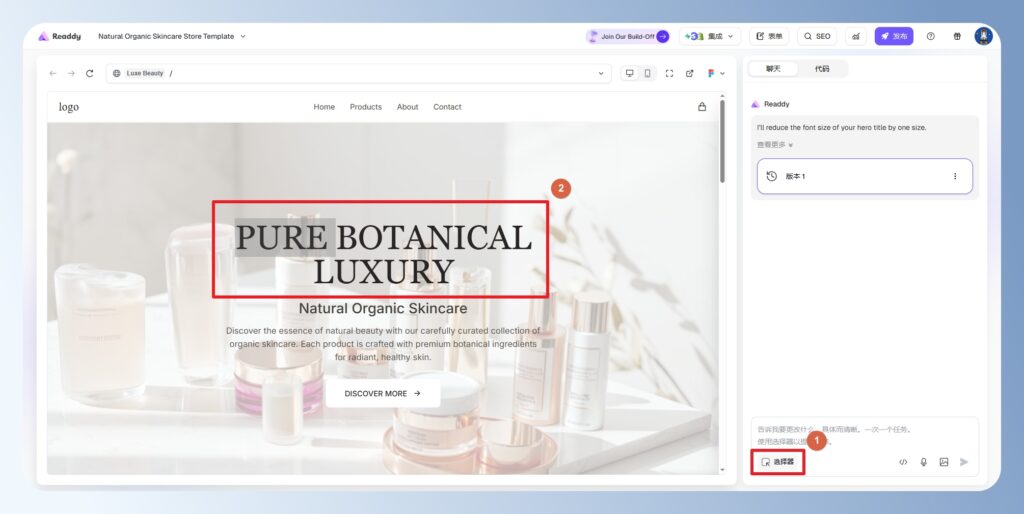
Task: Click the code snippet icon in chat box
Action: tap(903, 462)
